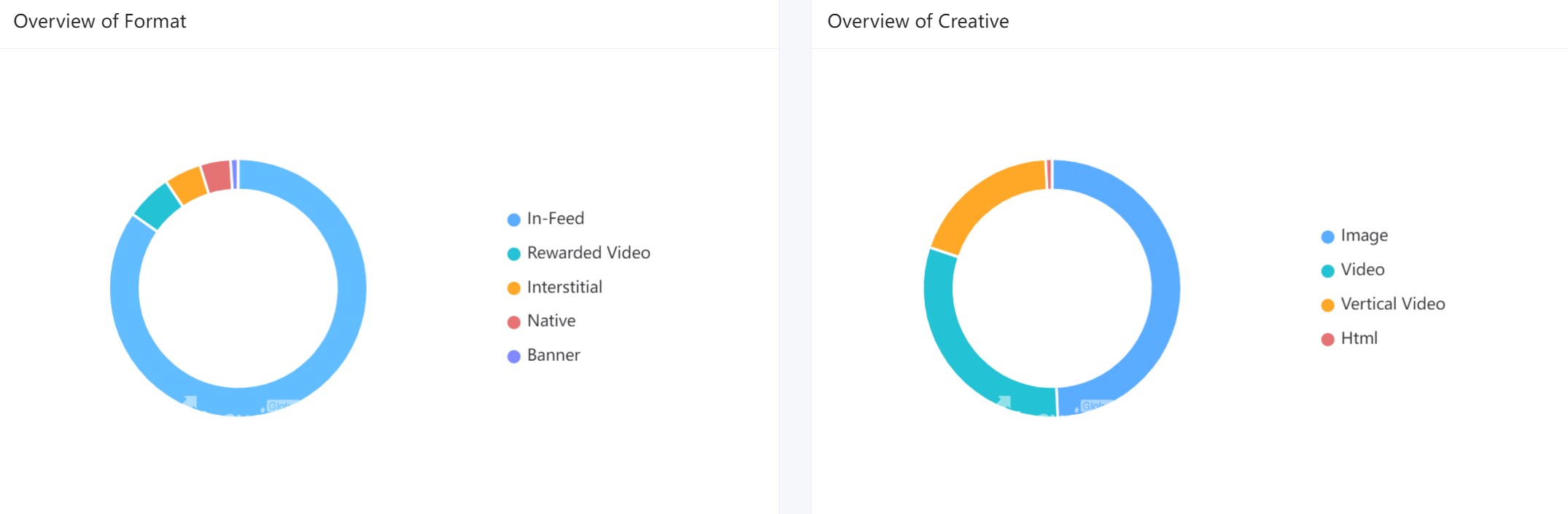
Task: Click the teal Video legend dot
Action: point(1327,270)
